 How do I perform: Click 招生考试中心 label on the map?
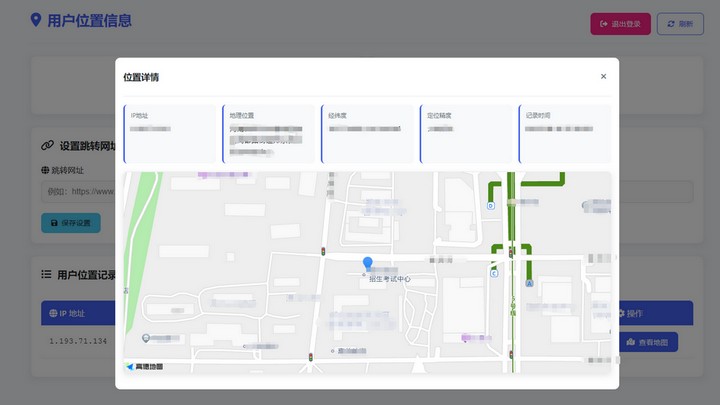click(390, 279)
